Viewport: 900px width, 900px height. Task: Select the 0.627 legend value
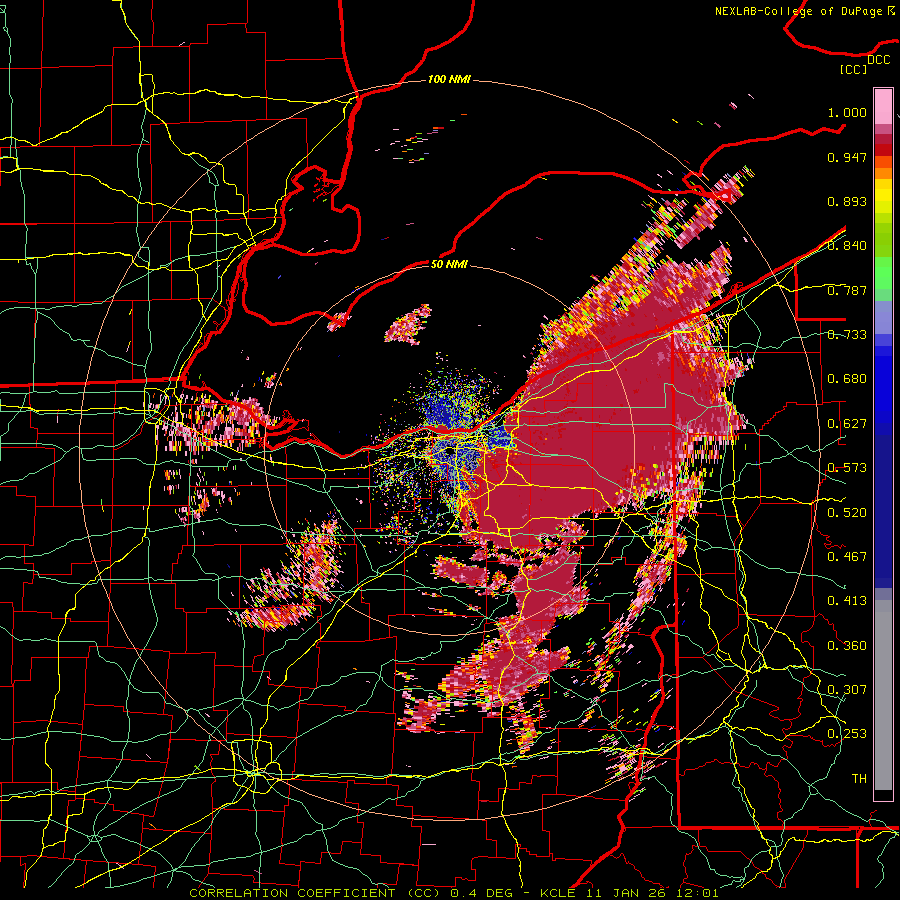[847, 424]
